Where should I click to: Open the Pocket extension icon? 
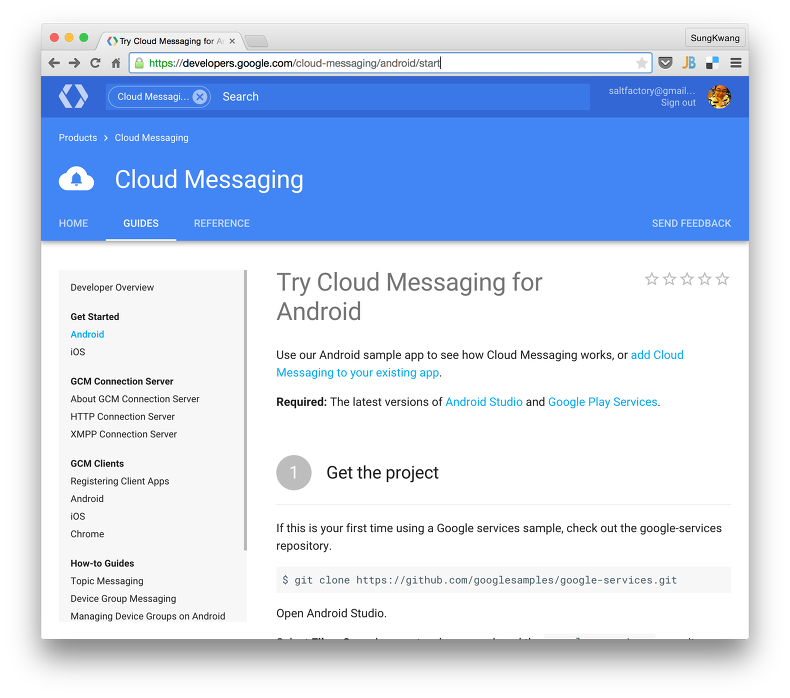666,63
